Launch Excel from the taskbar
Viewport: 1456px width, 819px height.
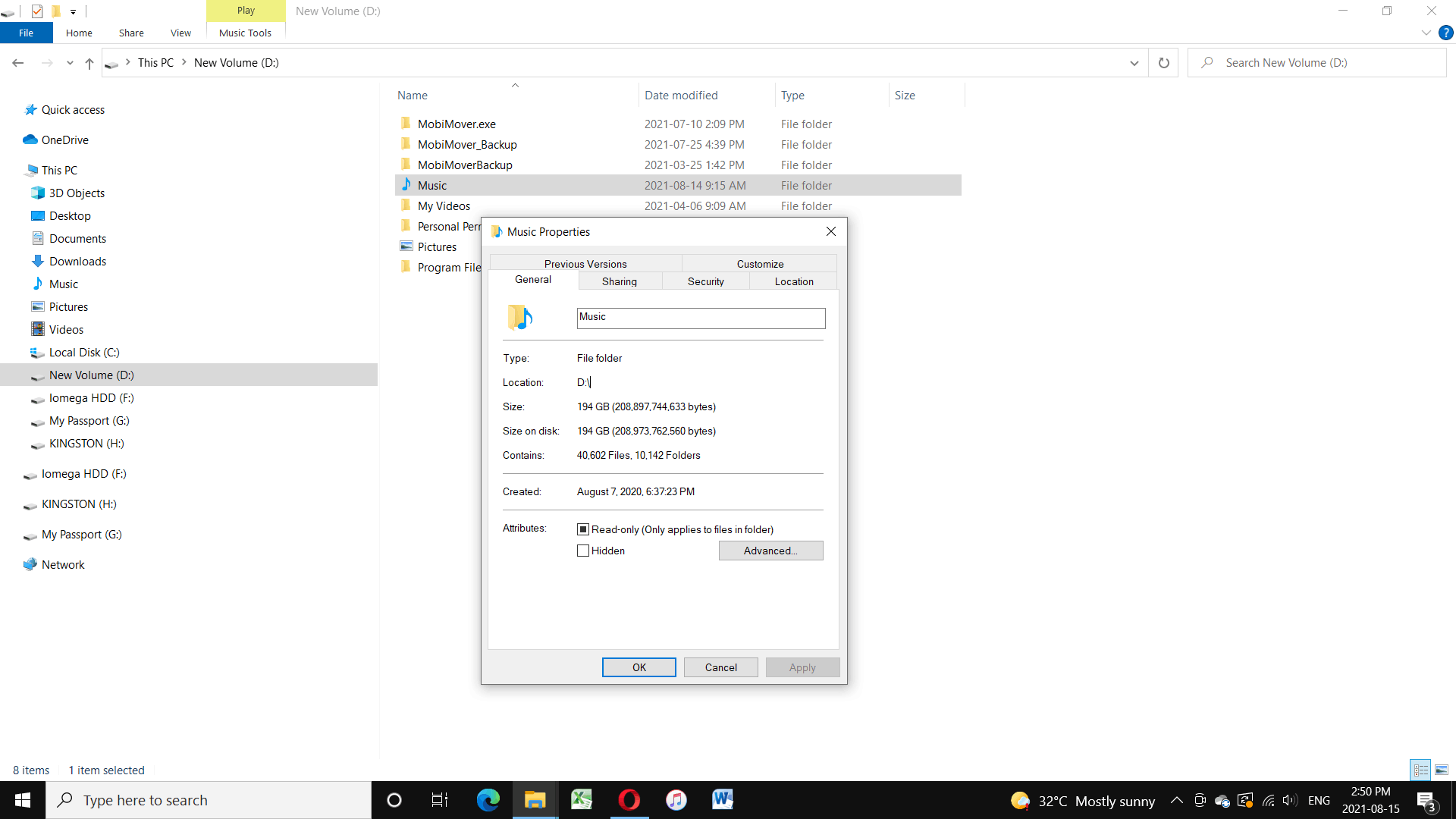582,800
